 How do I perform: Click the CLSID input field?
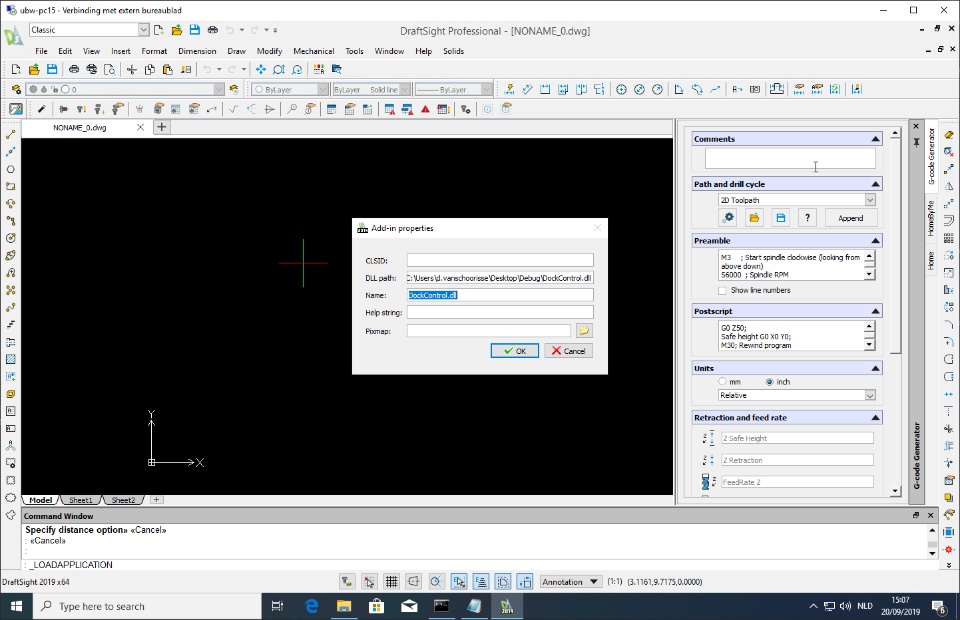(499, 261)
